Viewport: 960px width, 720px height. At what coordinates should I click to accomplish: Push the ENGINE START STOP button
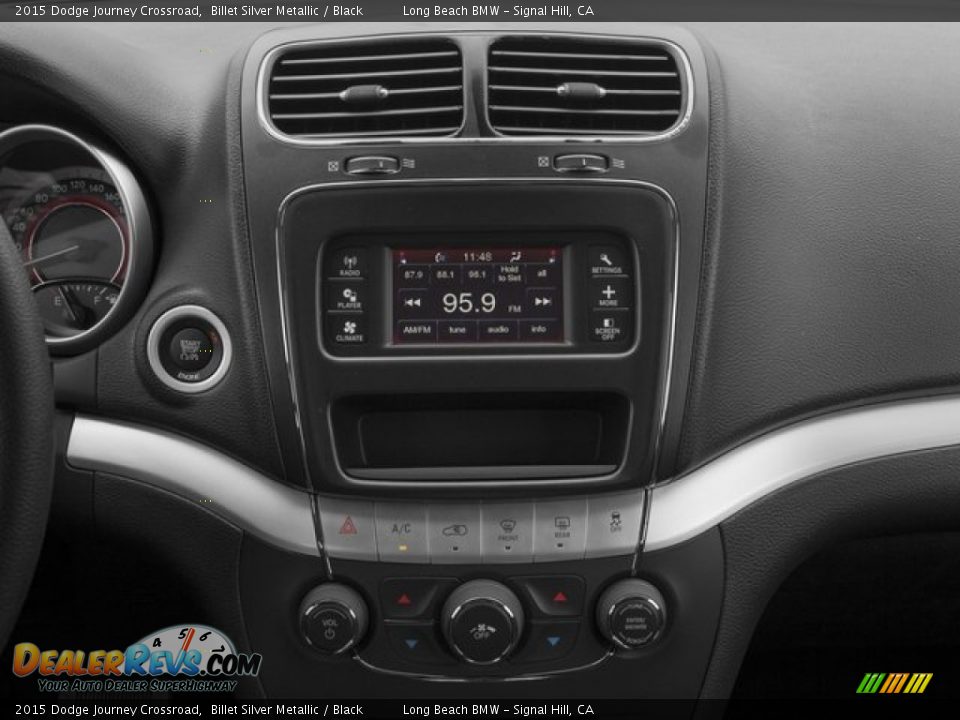(x=189, y=350)
